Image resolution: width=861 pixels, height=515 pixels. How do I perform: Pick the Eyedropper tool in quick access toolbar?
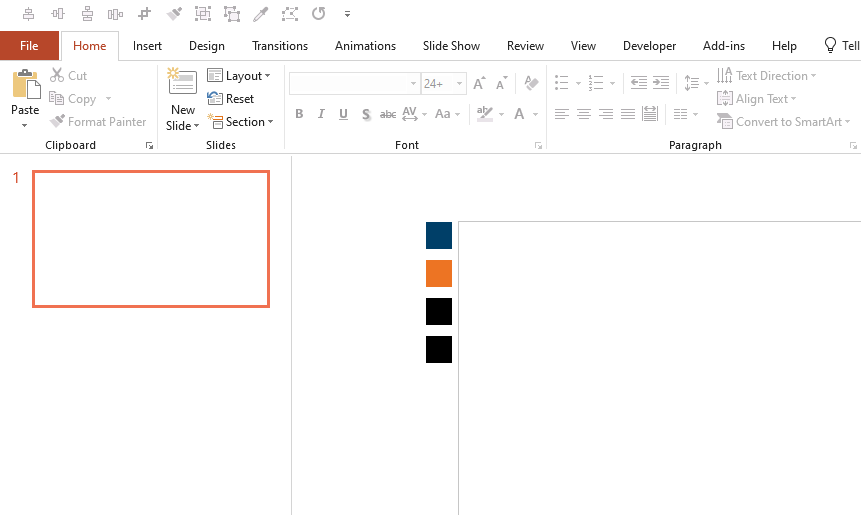(x=260, y=14)
